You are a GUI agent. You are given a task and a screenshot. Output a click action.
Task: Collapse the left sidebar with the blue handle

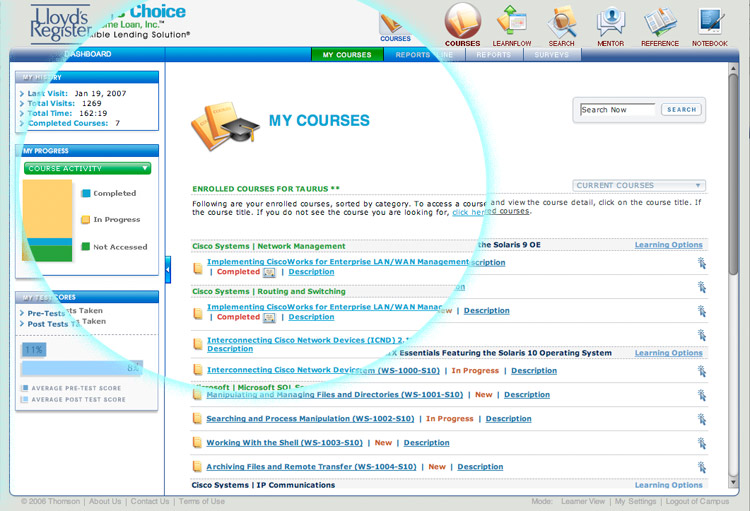[x=168, y=269]
